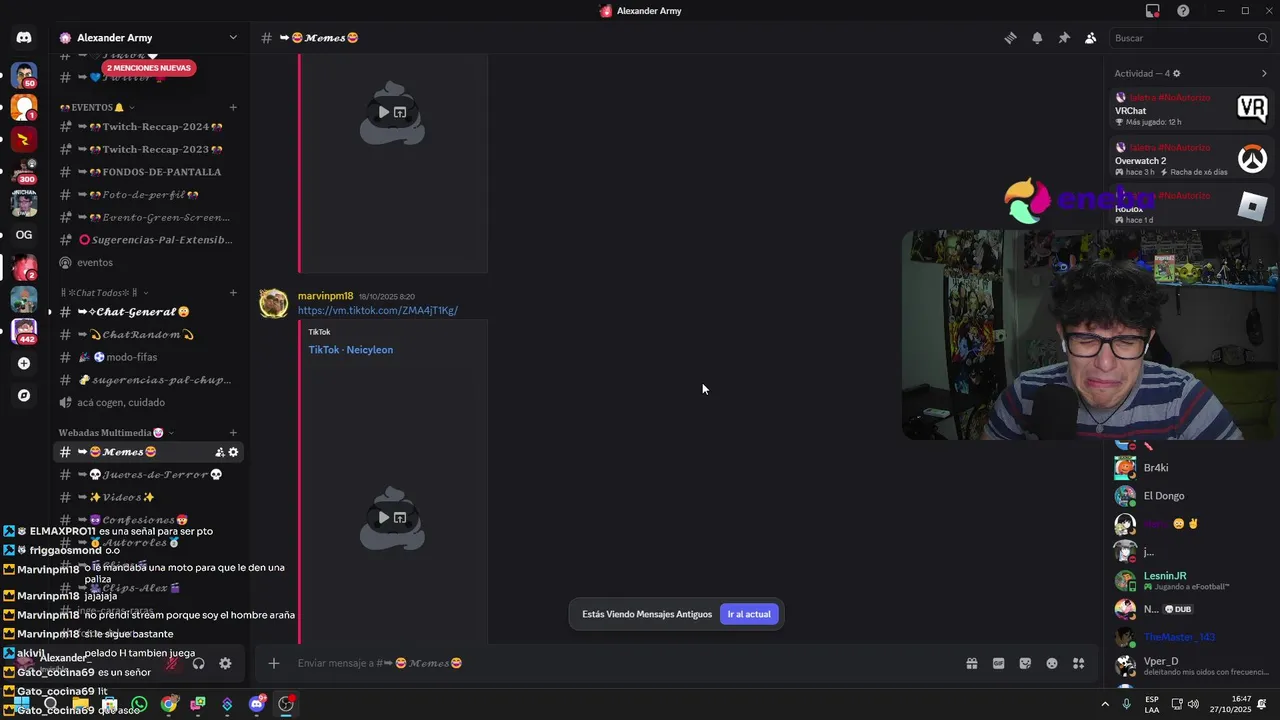
Task: Open Evento-Green-Screen channel
Action: [x=148, y=217]
